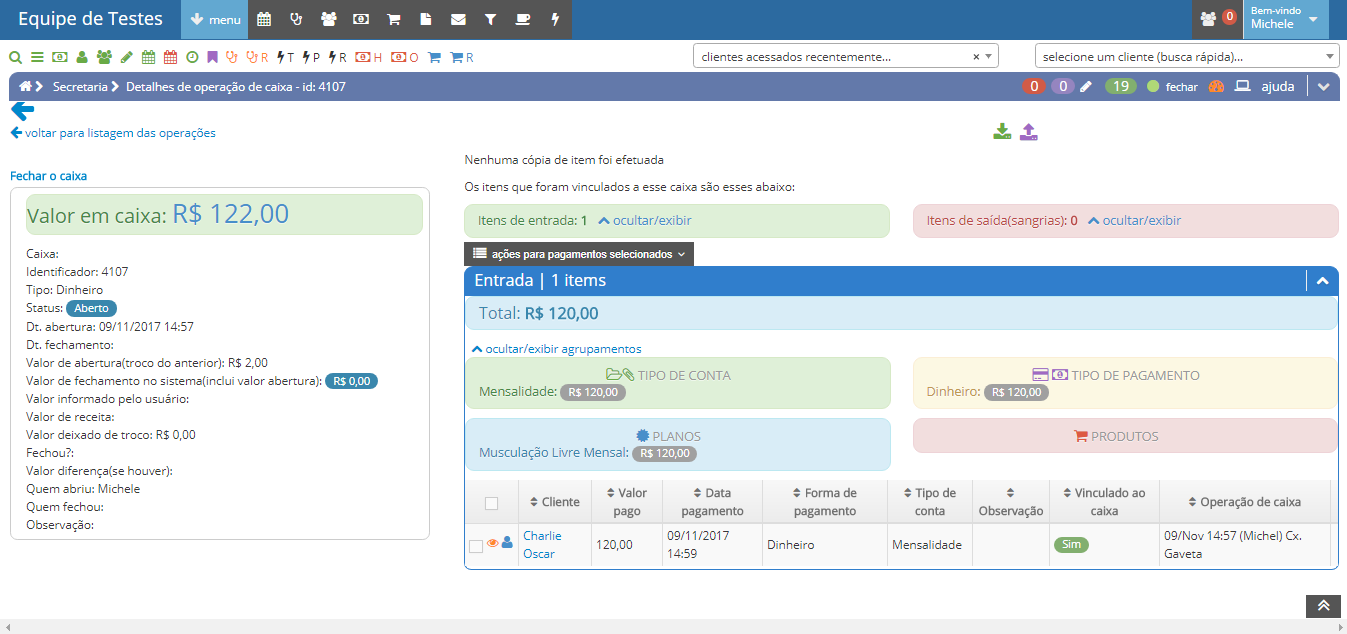1347x634 pixels.
Task: Open the envelope messages icon
Action: pyautogui.click(x=458, y=19)
